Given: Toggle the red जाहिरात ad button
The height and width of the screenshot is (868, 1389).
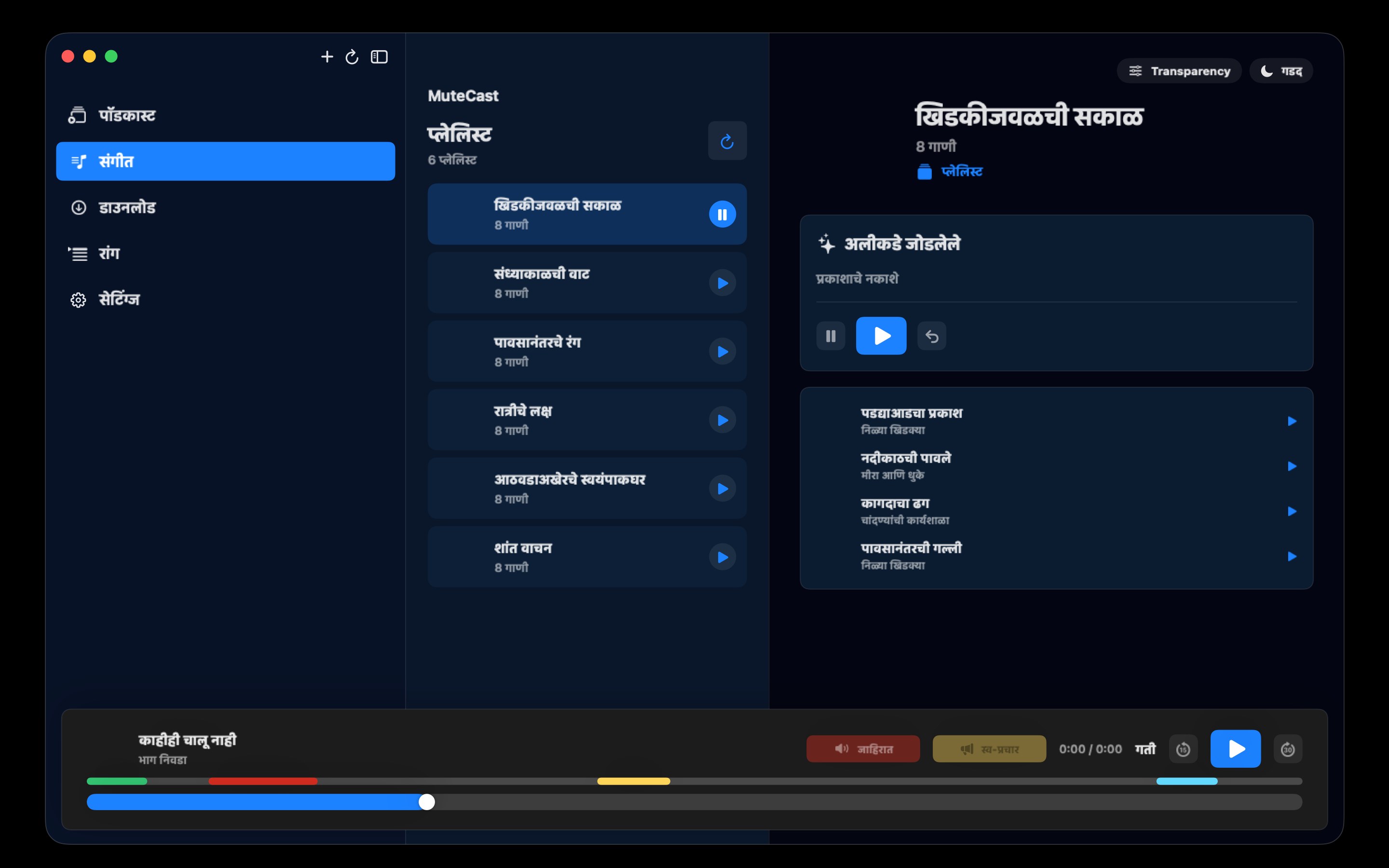Looking at the screenshot, I should (x=863, y=748).
